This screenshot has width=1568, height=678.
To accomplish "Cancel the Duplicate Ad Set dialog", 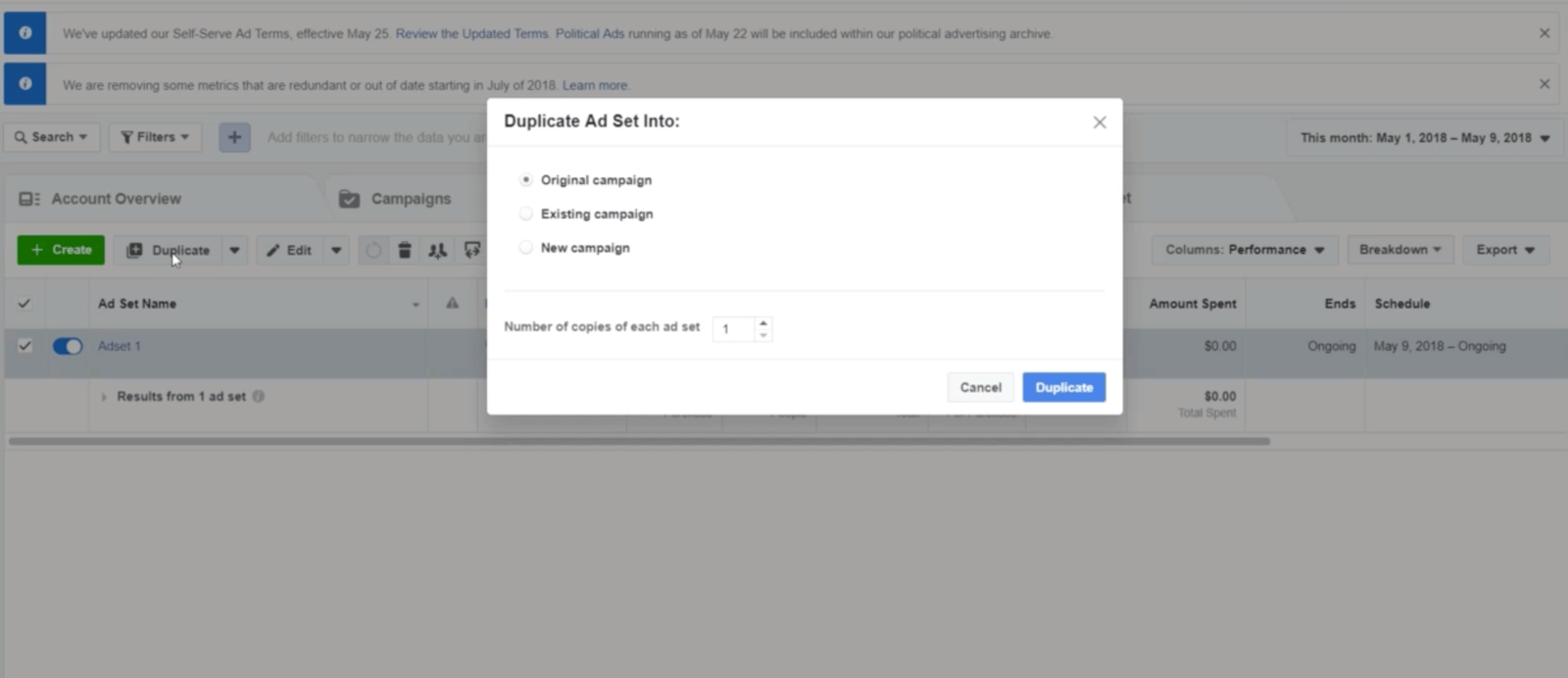I will pyautogui.click(x=980, y=387).
